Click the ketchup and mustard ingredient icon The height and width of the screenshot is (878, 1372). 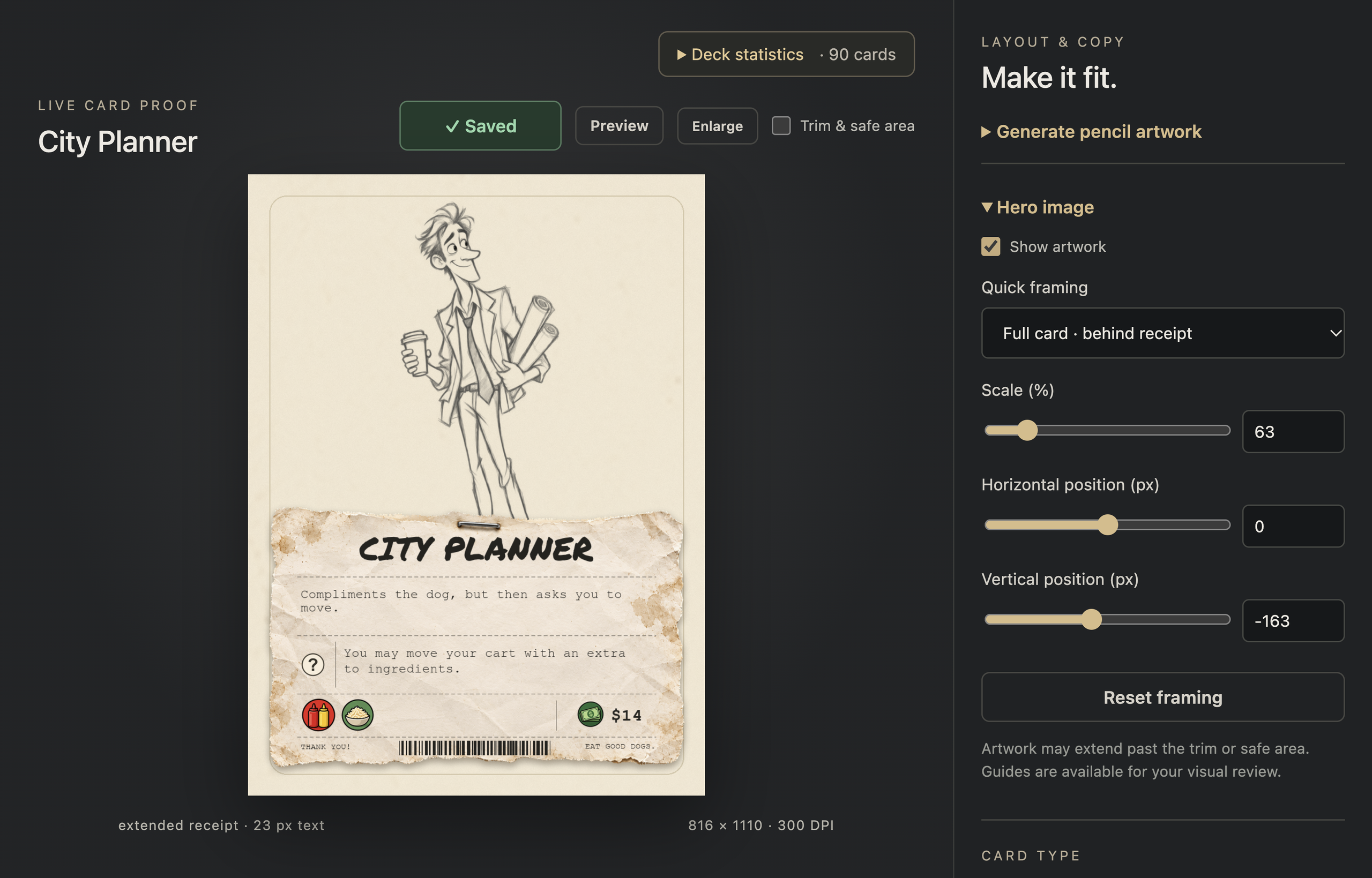[x=318, y=715]
